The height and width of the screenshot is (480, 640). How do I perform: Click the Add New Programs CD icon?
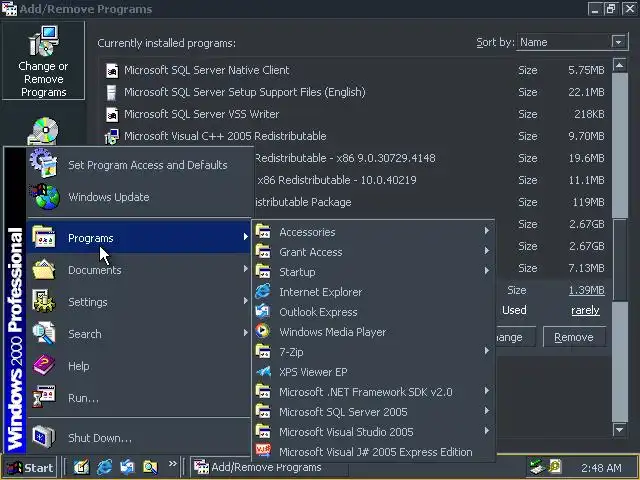(43, 131)
